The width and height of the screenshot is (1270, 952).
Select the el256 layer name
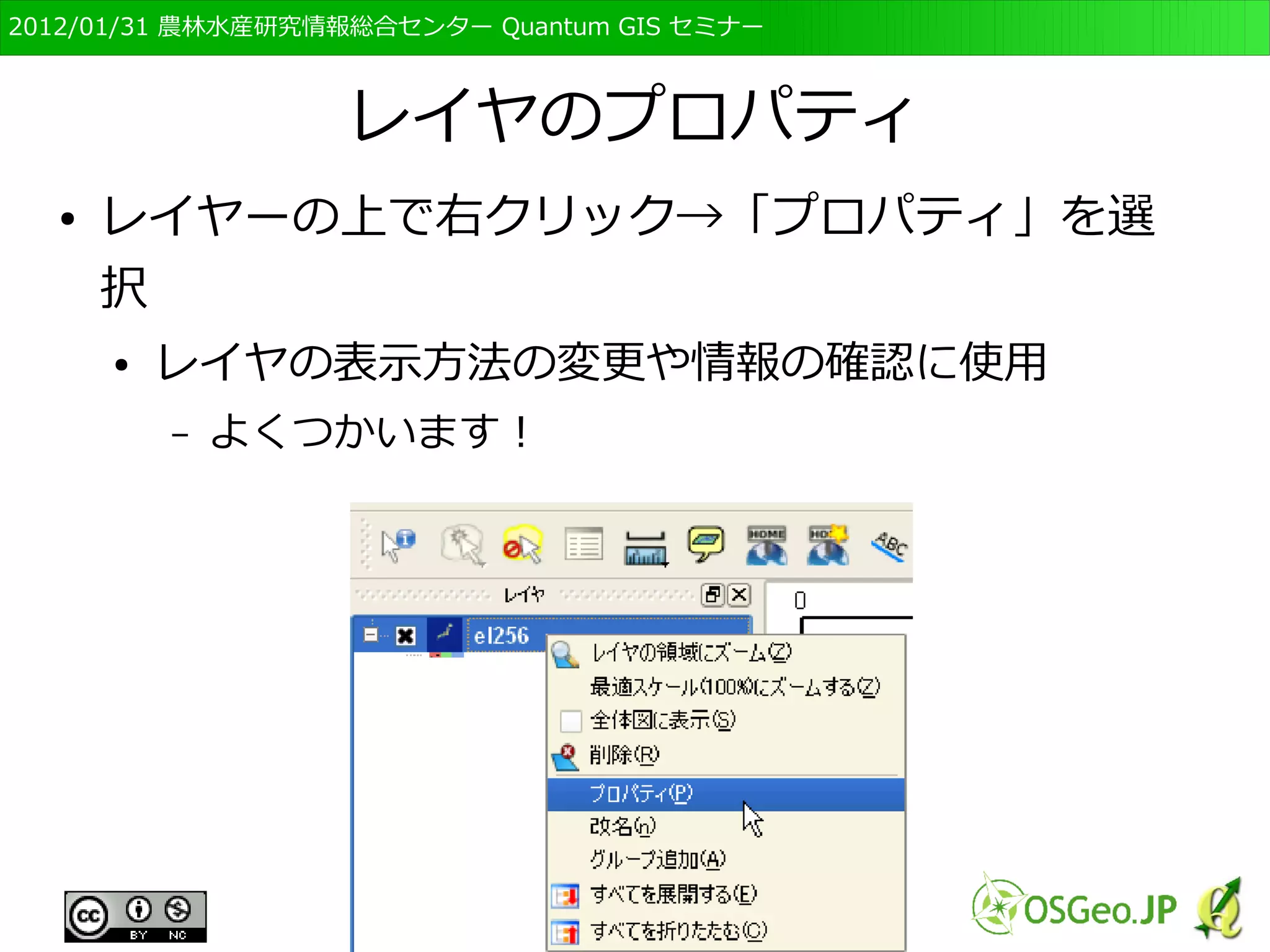coord(501,636)
